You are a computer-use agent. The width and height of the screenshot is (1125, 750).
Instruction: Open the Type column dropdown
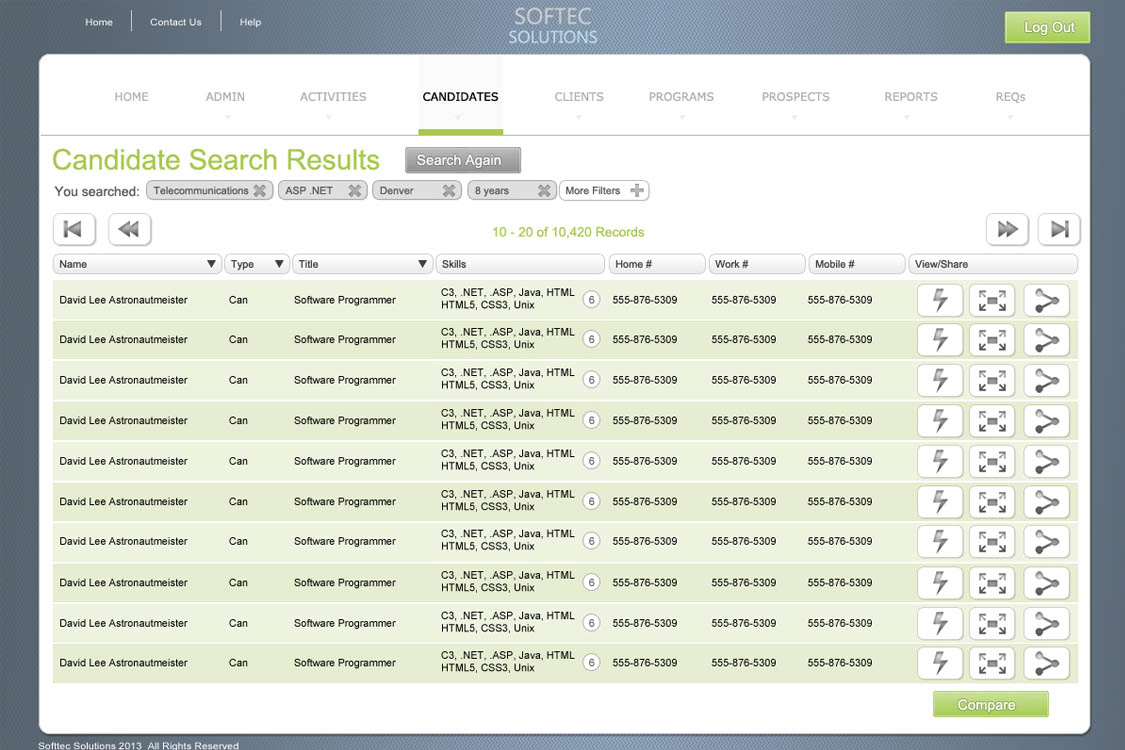279,265
